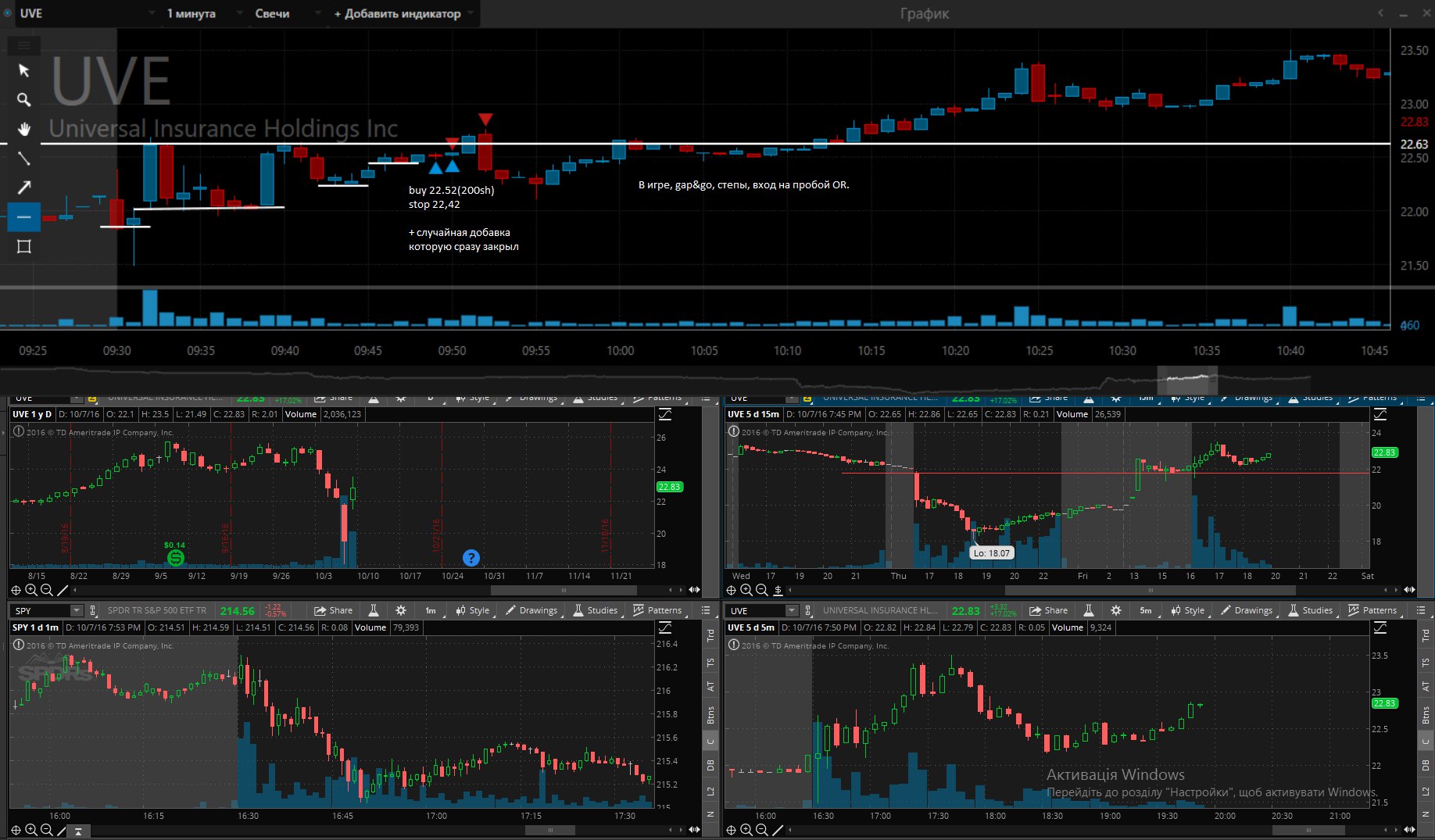Open the 5m timeframe menu

1146,610
